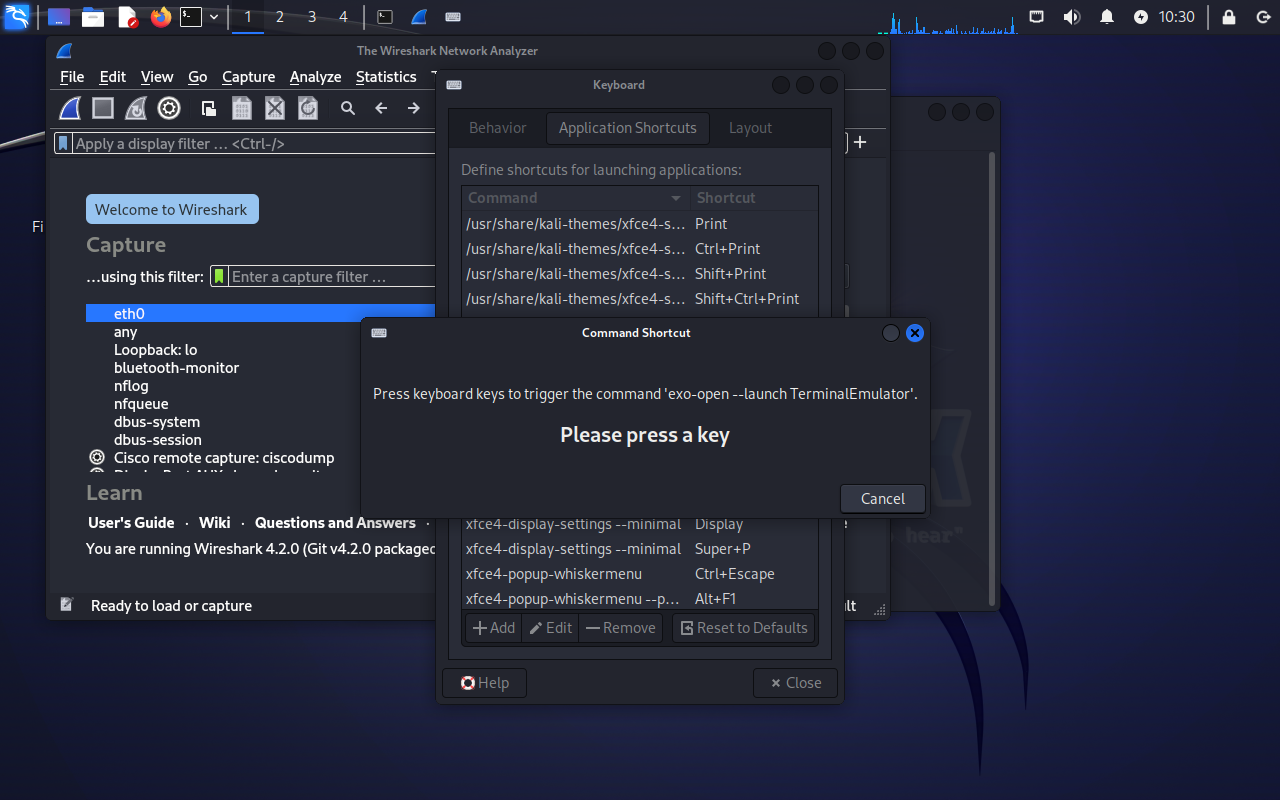Select the eth0 interface
Screen dimensions: 1280x800
click(x=262, y=313)
